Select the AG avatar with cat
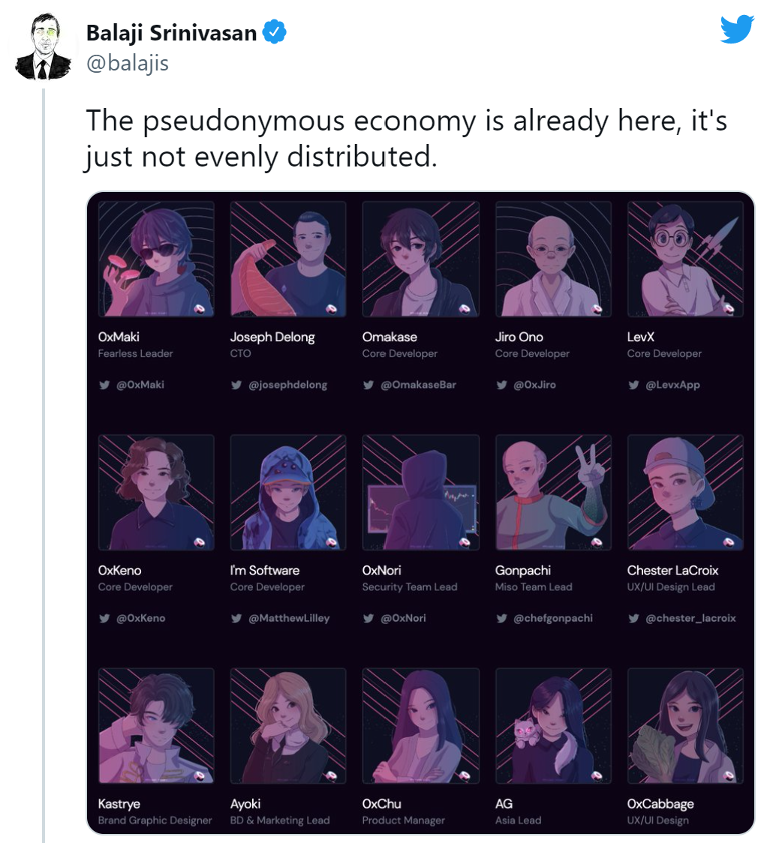This screenshot has width=768, height=844. click(553, 726)
